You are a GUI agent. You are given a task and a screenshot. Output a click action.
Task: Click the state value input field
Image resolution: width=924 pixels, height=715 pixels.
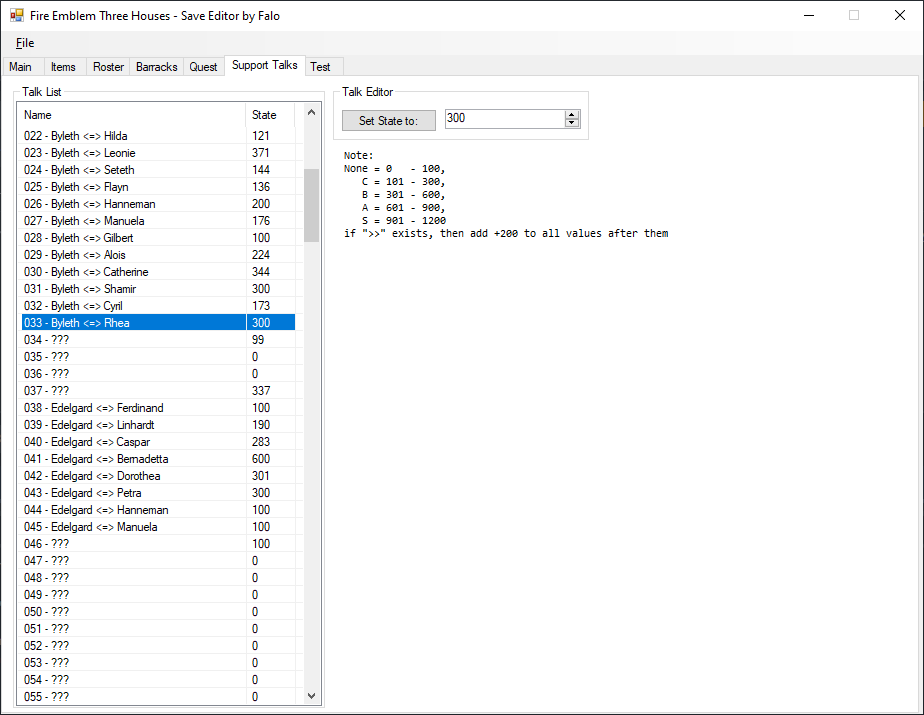pos(504,118)
